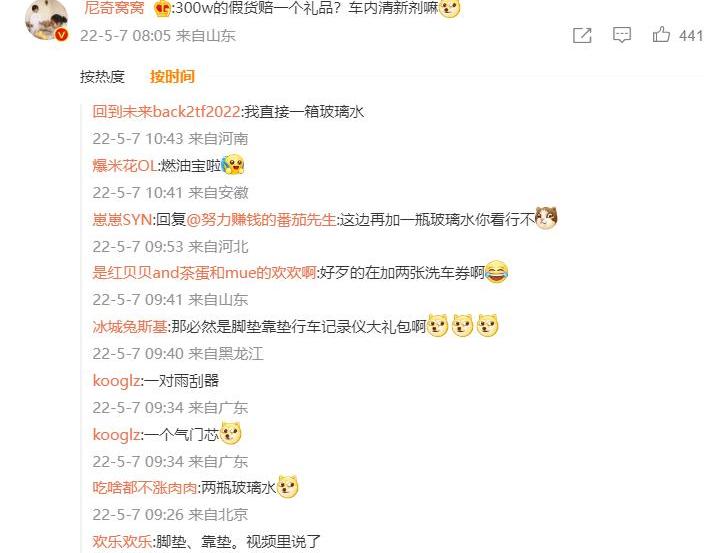The image size is (727, 553).
Task: Open profile of 回到未来back2tf2022
Action: [x=166, y=112]
